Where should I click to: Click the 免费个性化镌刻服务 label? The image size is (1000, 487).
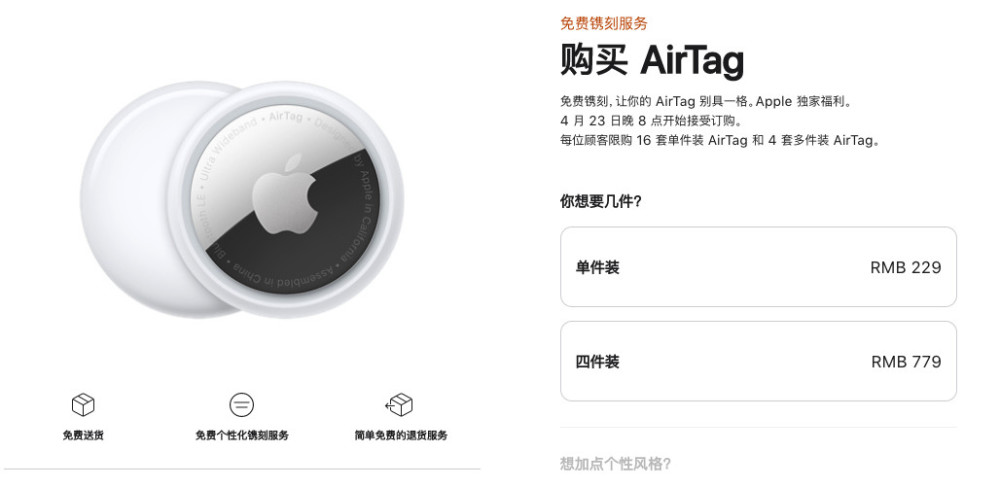[241, 435]
